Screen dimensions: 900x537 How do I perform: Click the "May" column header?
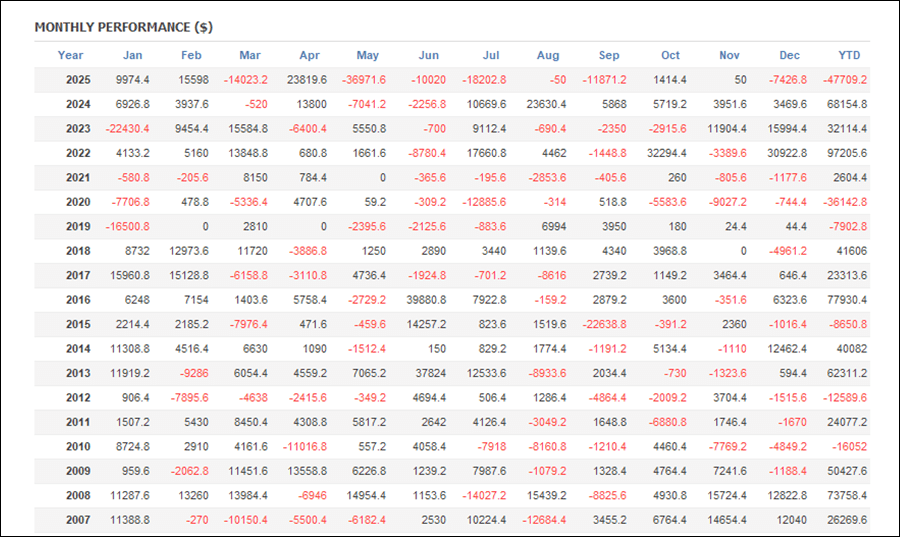[x=368, y=56]
